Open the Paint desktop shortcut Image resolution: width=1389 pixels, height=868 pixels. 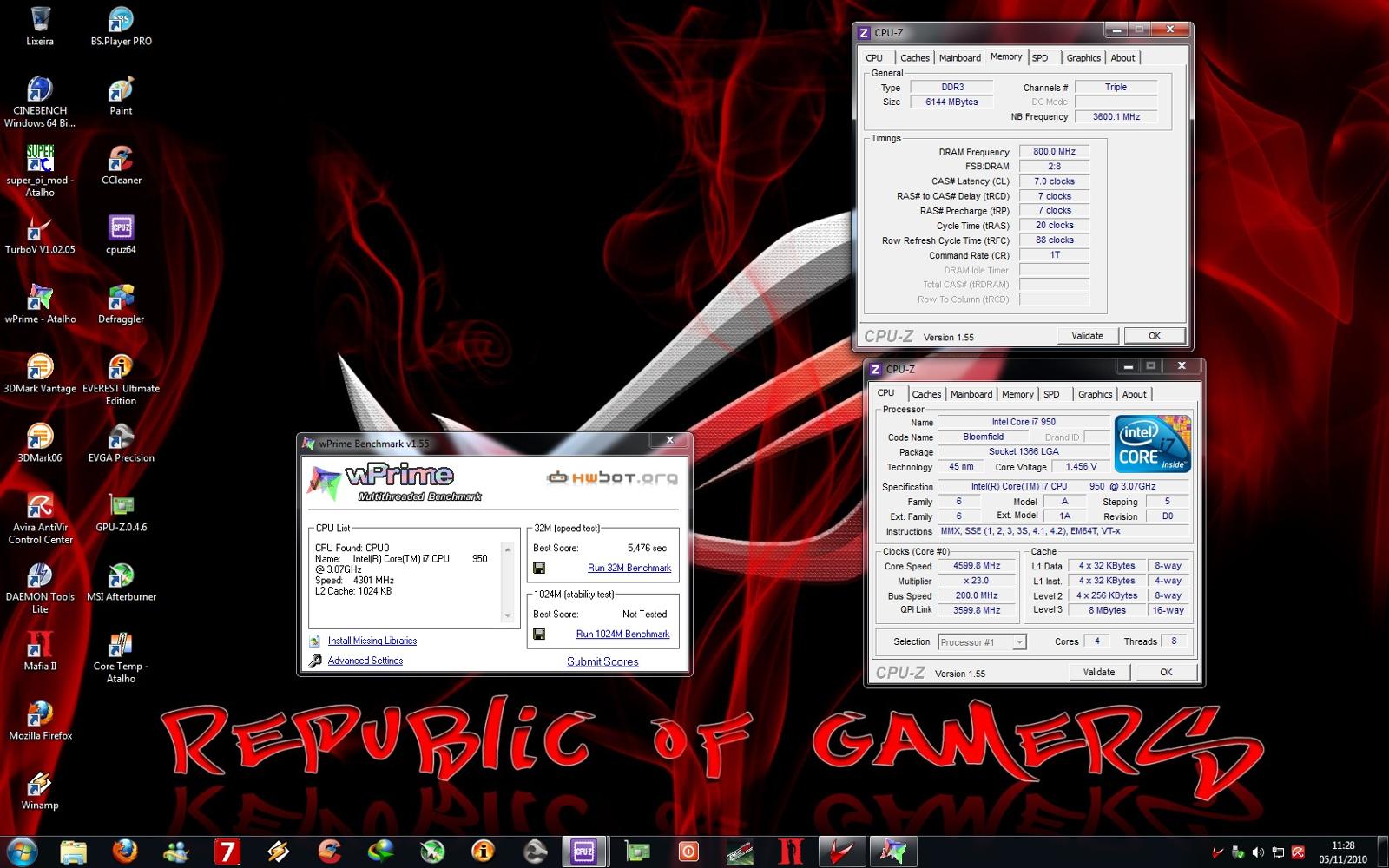click(x=121, y=95)
